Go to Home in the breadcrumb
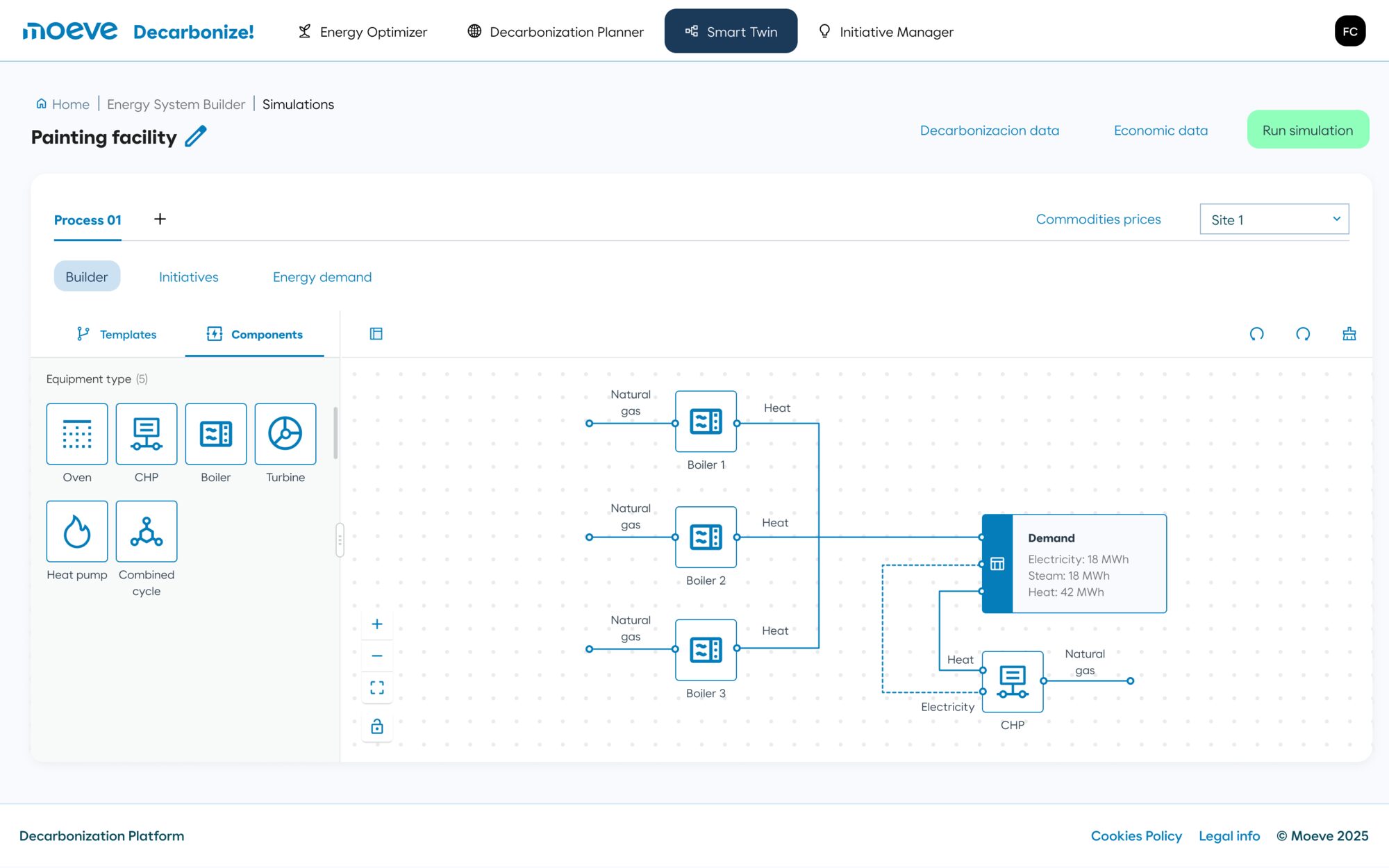The width and height of the screenshot is (1389, 868). pos(63,104)
